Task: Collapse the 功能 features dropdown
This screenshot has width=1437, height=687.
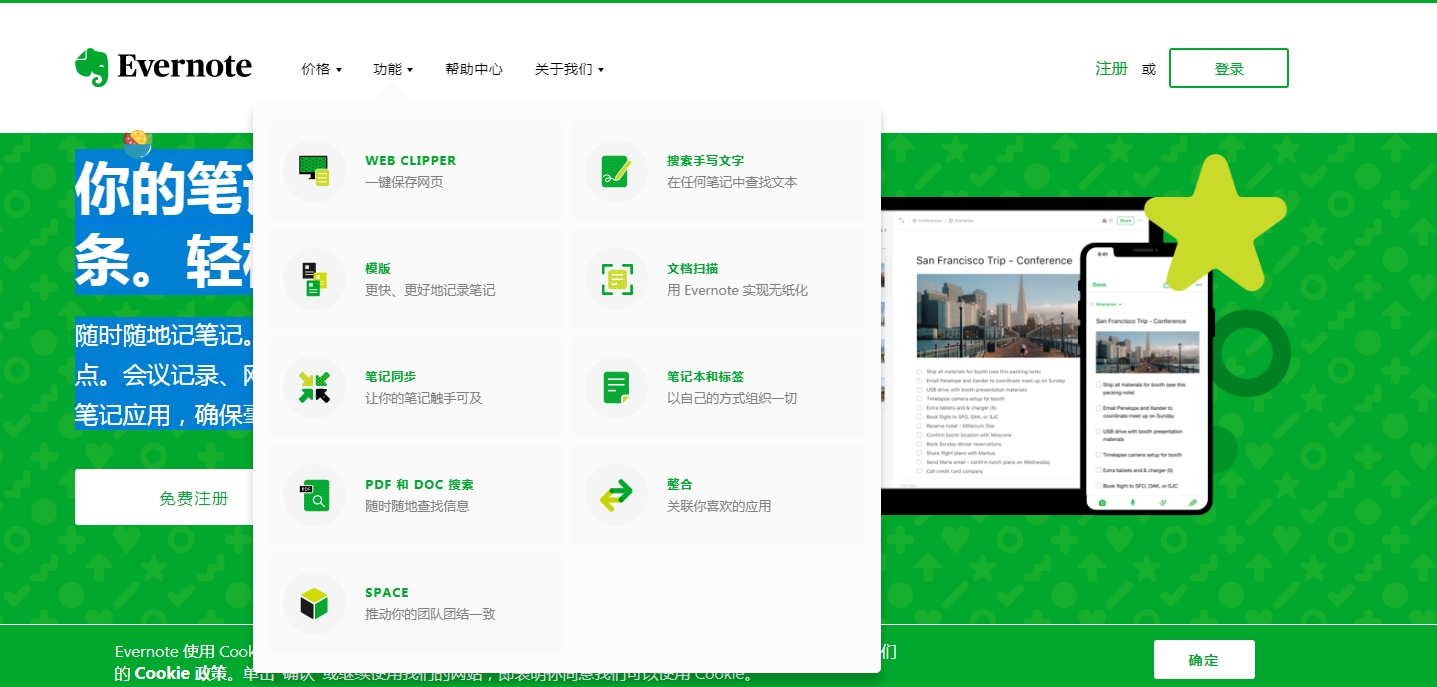Action: point(393,69)
